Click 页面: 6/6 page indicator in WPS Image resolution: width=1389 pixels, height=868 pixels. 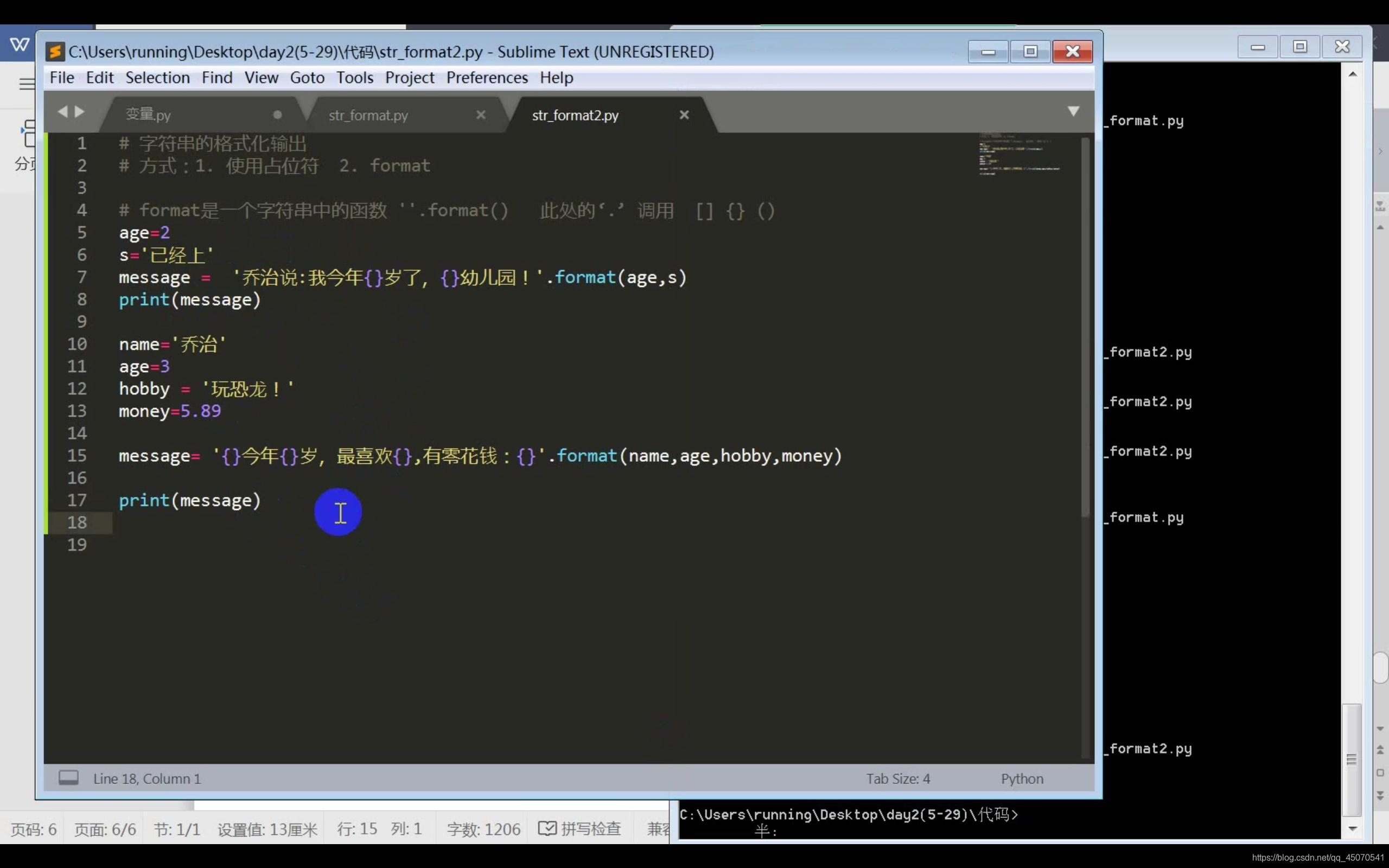click(105, 829)
